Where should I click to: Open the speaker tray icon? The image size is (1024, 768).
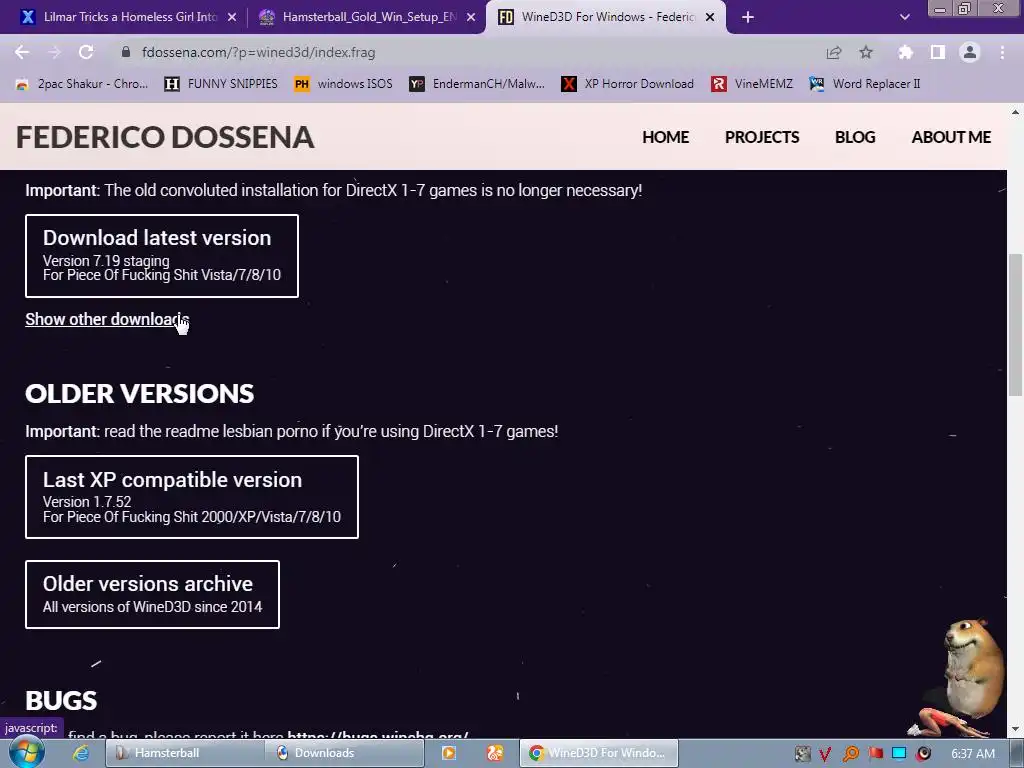click(923, 754)
